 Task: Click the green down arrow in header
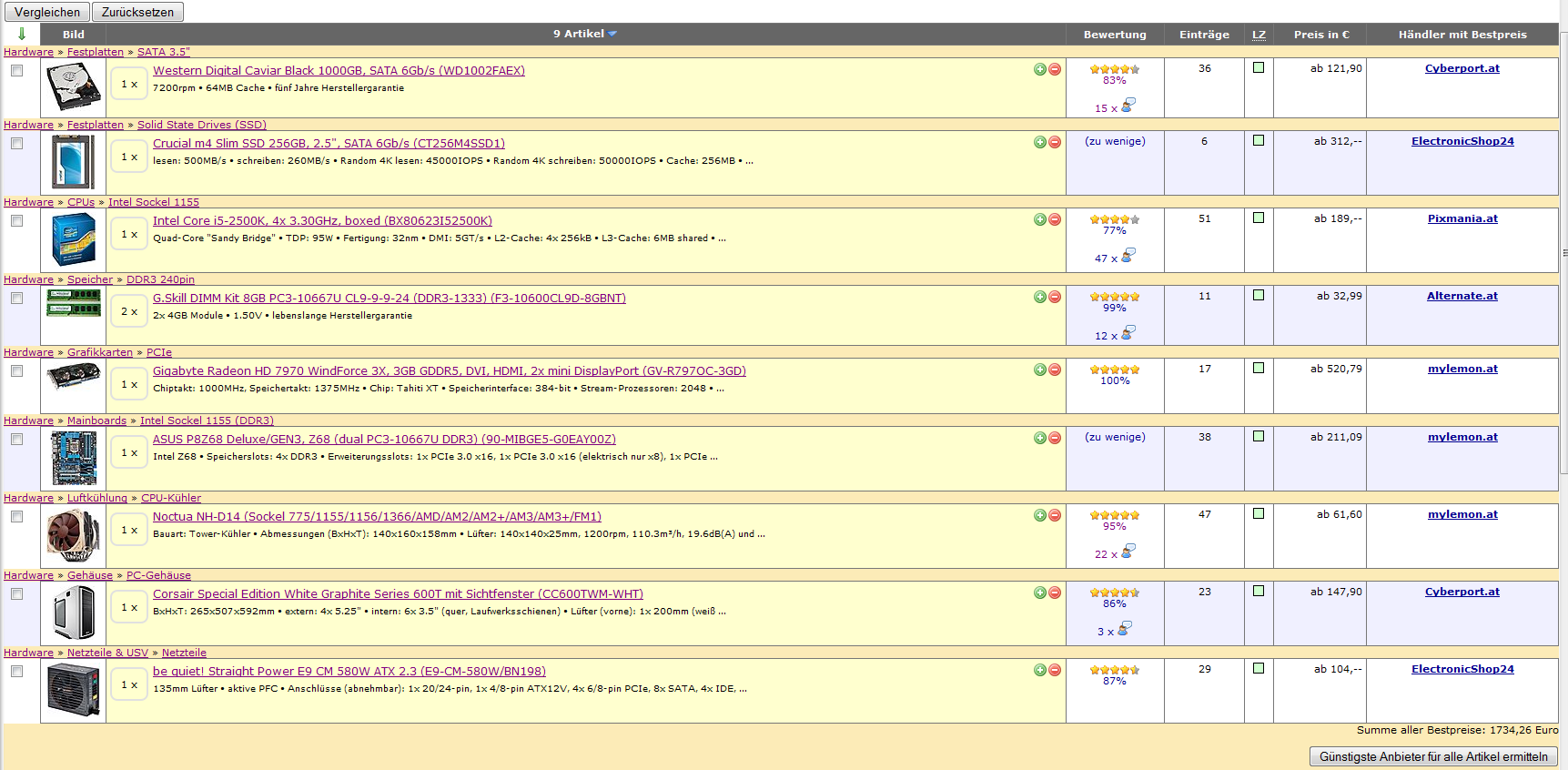pyautogui.click(x=22, y=35)
